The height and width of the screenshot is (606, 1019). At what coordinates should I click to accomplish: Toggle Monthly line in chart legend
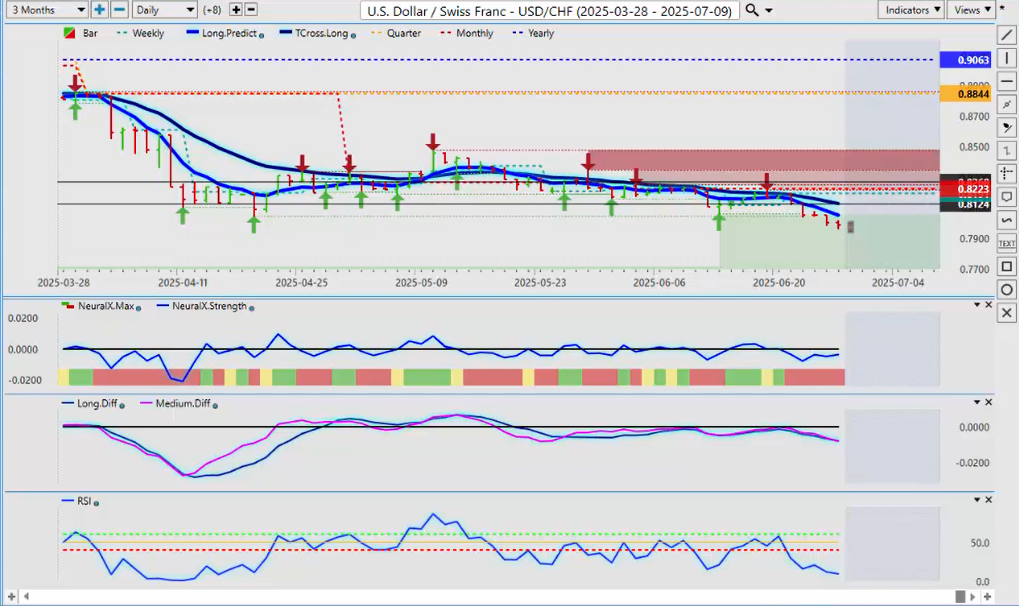click(473, 33)
